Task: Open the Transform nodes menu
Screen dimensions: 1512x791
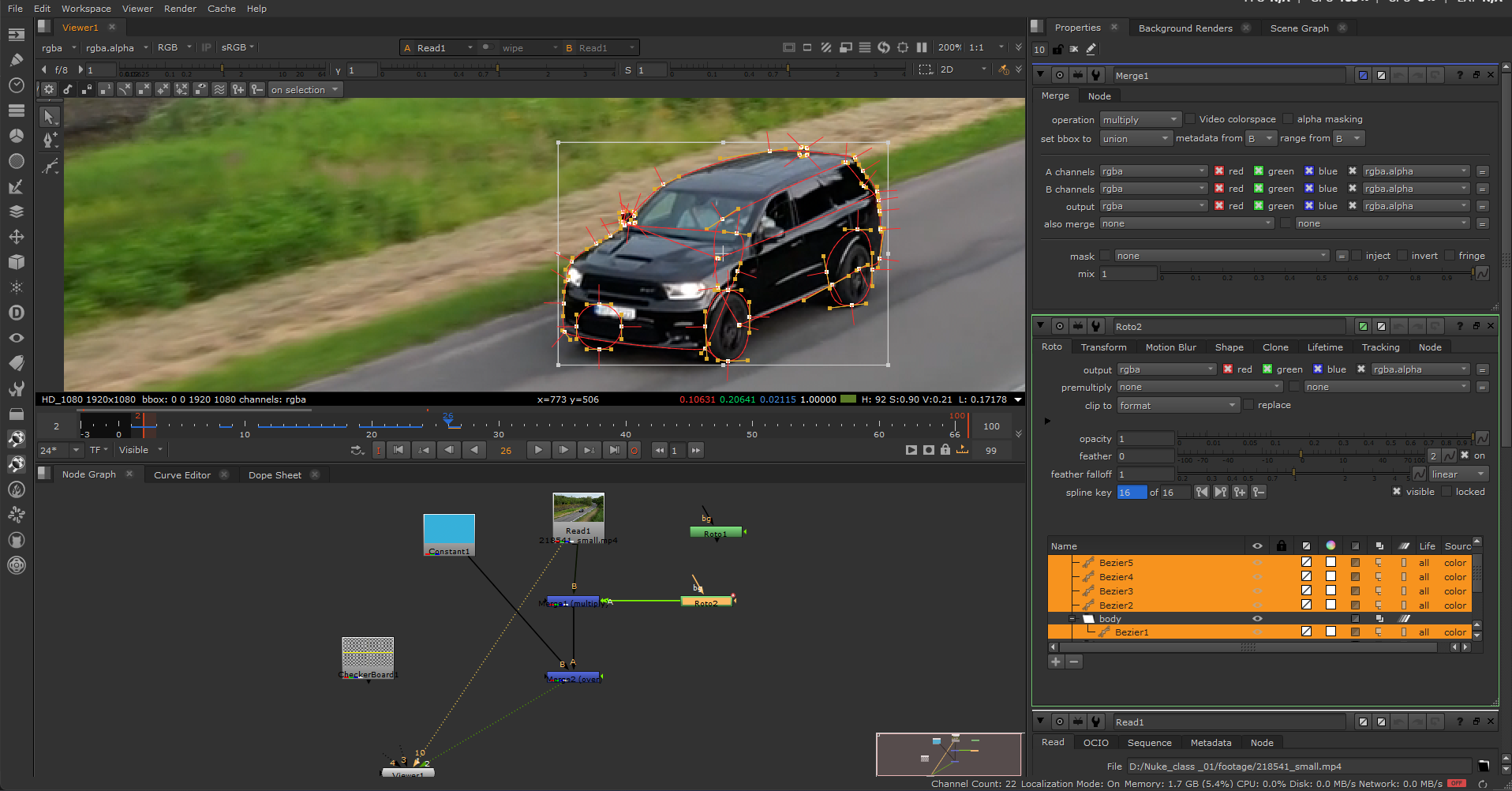Action: coord(17,237)
